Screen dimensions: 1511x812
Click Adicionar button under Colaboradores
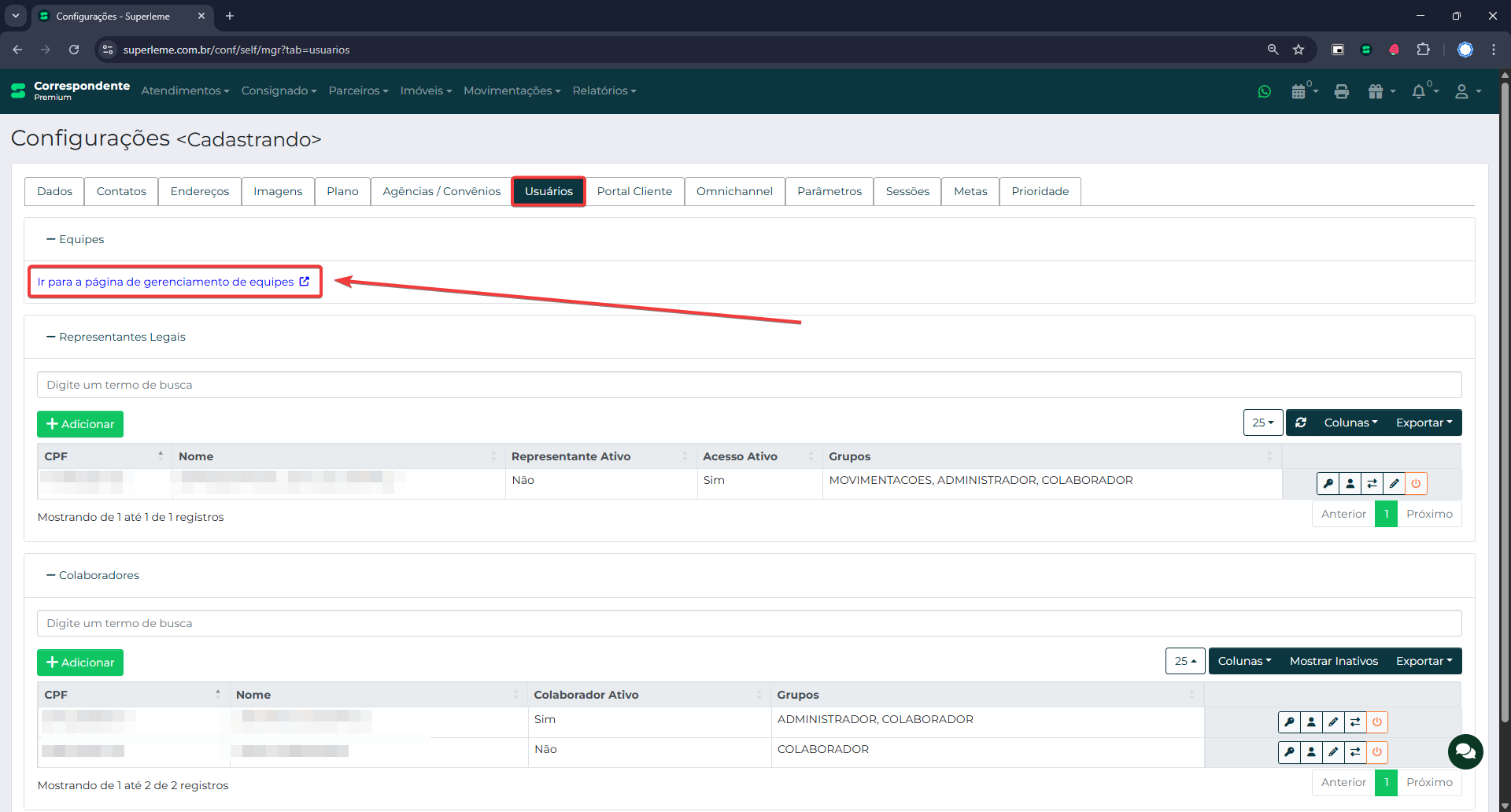click(80, 663)
